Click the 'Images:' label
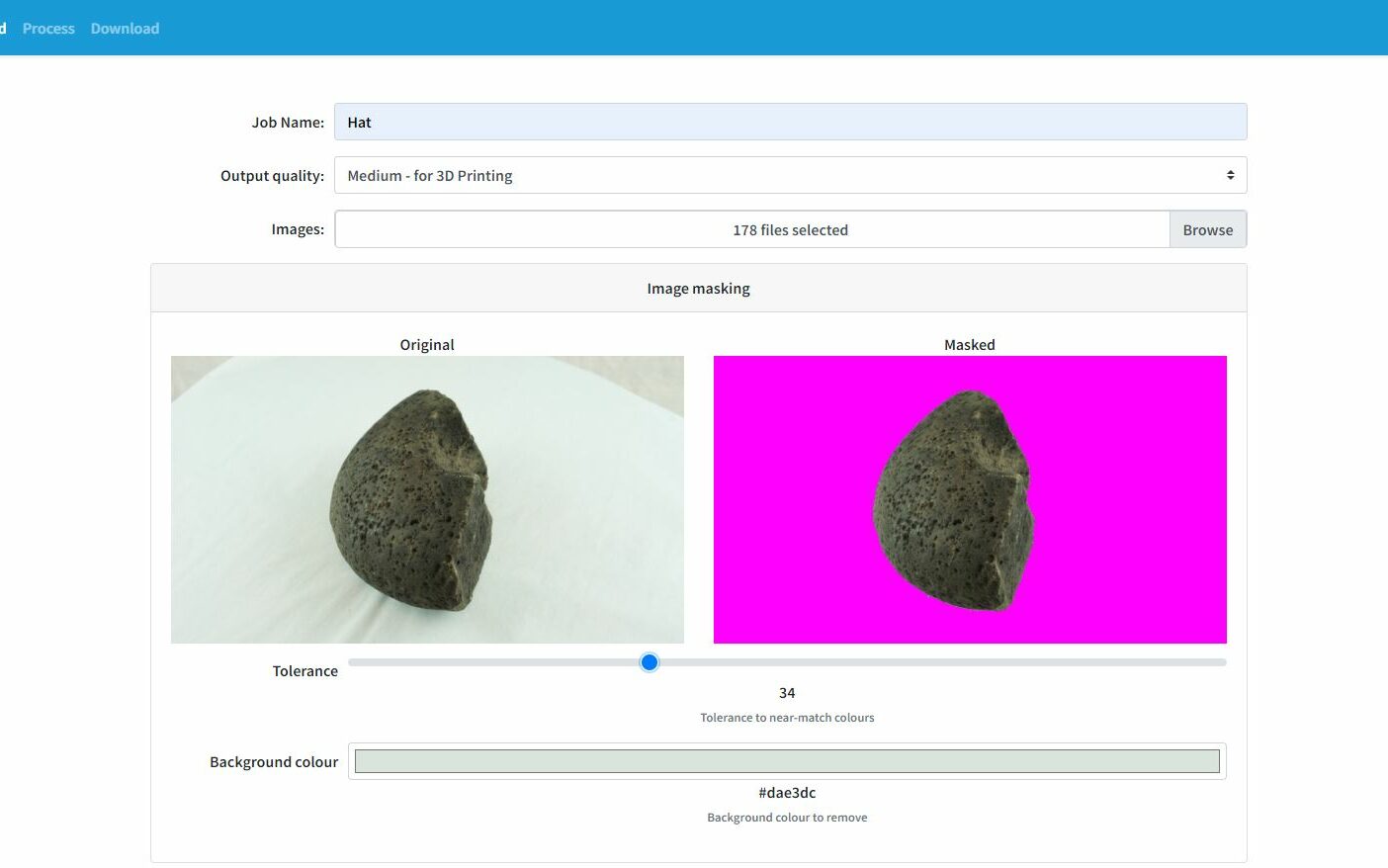Viewport: 1388px width, 868px height. pos(297,229)
